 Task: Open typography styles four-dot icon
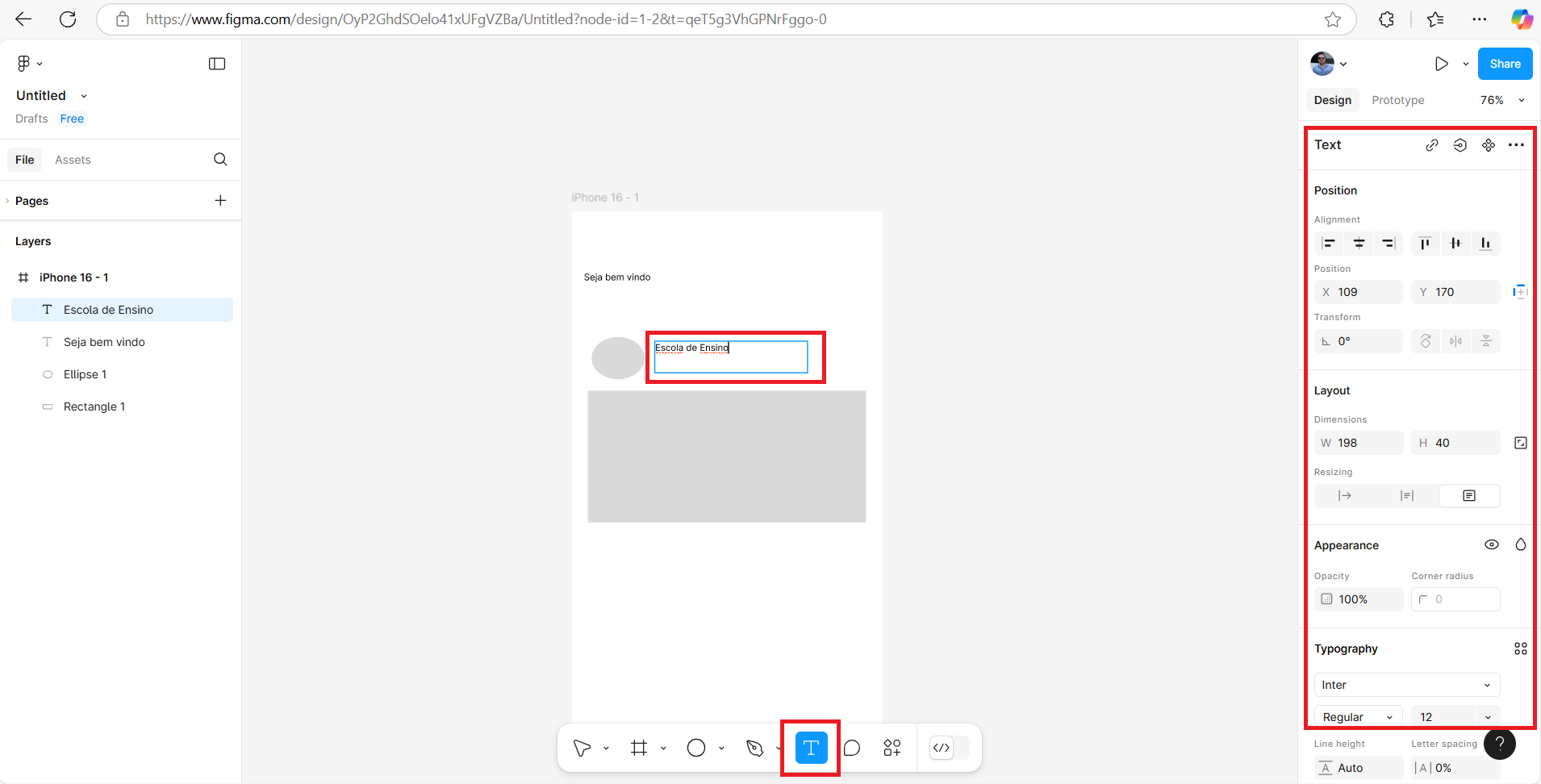[x=1521, y=648]
